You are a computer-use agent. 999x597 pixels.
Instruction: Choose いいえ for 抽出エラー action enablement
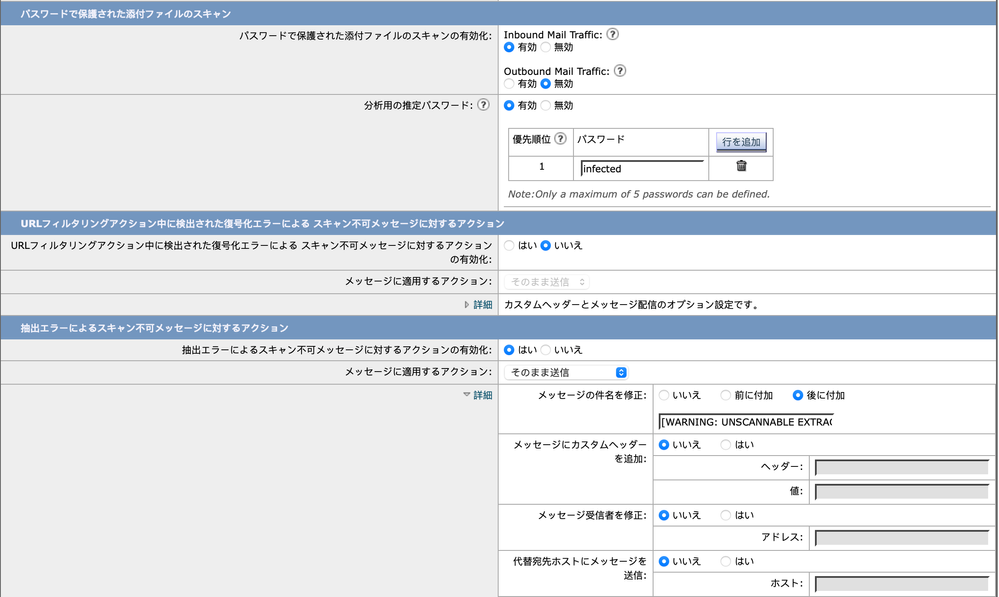click(x=545, y=350)
